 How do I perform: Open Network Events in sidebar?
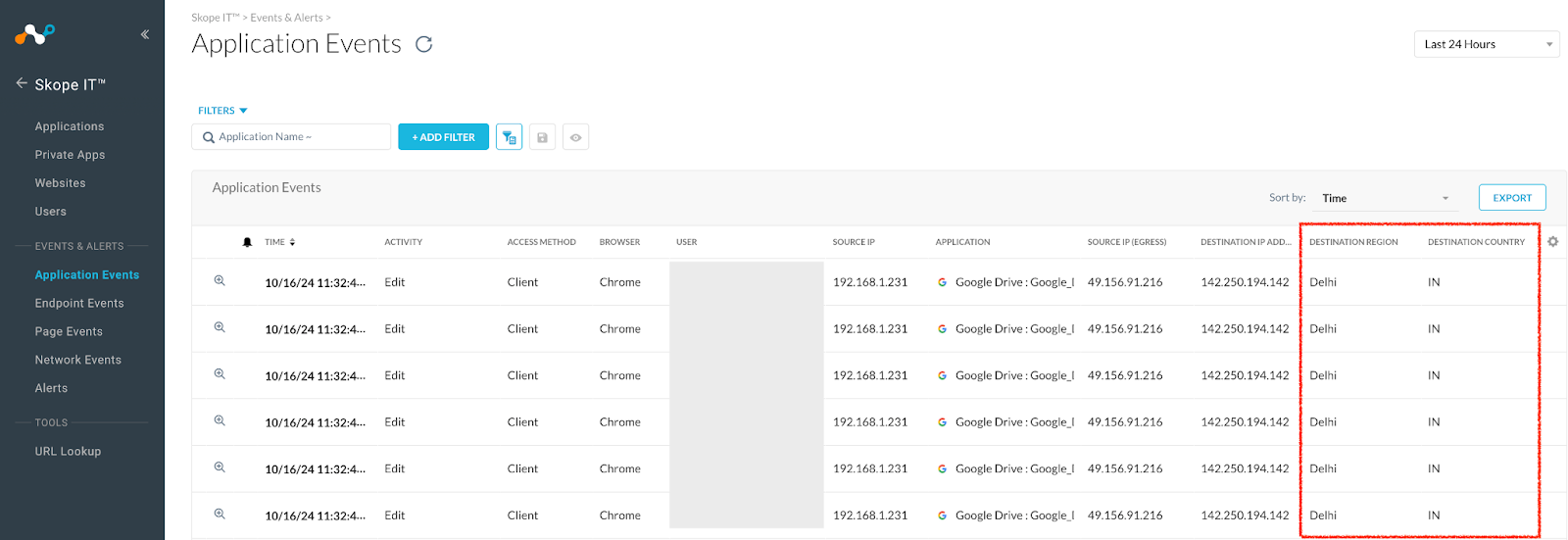78,361
